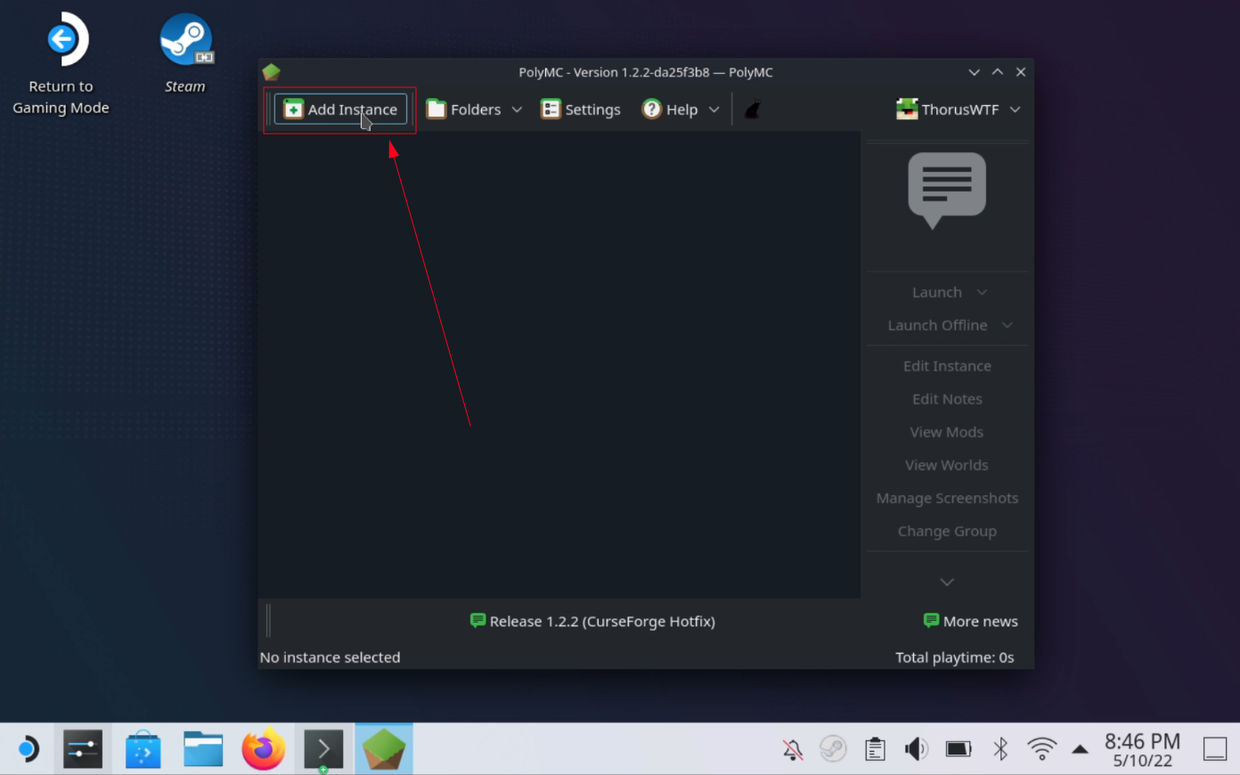Click the battery tray icon

958,749
